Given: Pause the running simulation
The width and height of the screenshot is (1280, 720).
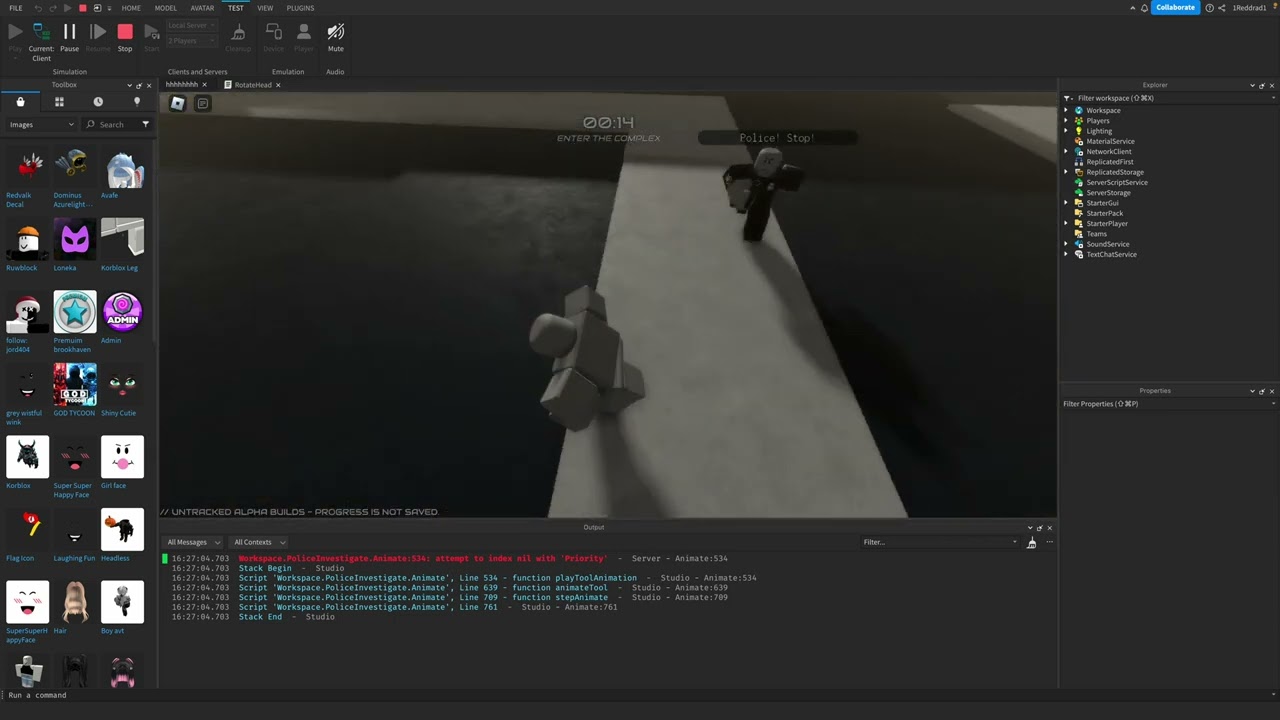Looking at the screenshot, I should (69, 37).
